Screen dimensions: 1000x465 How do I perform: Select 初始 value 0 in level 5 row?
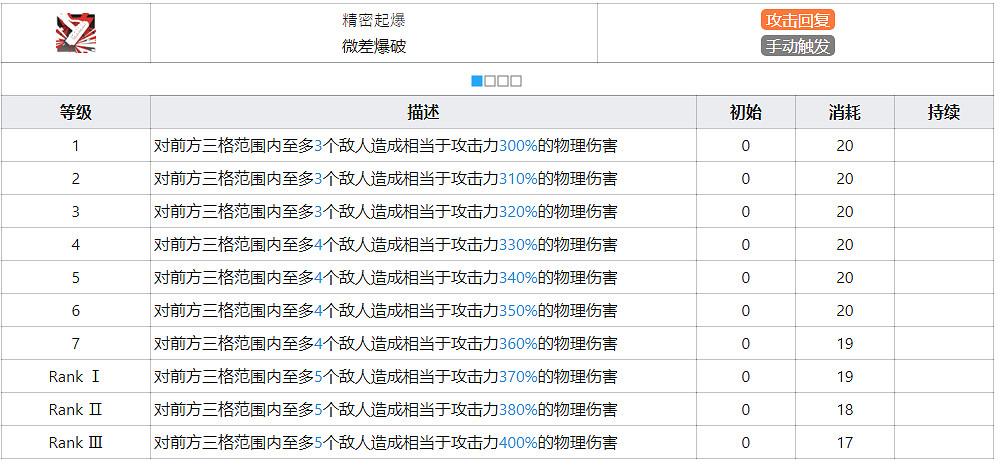click(746, 277)
